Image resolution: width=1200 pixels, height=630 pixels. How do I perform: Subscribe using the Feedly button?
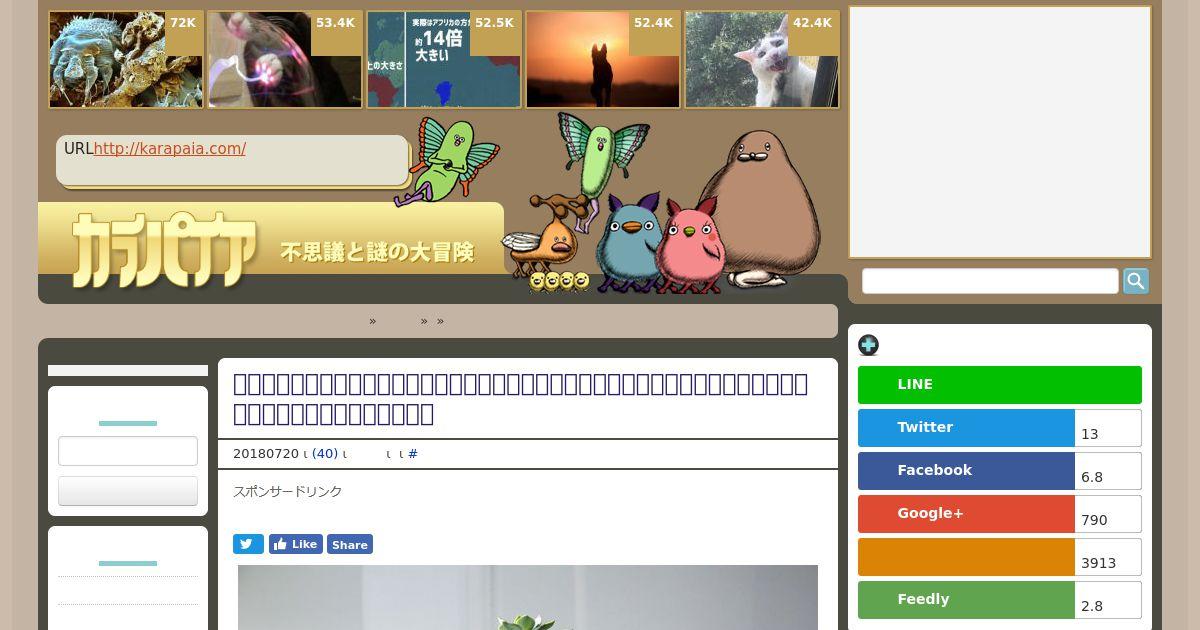point(966,600)
